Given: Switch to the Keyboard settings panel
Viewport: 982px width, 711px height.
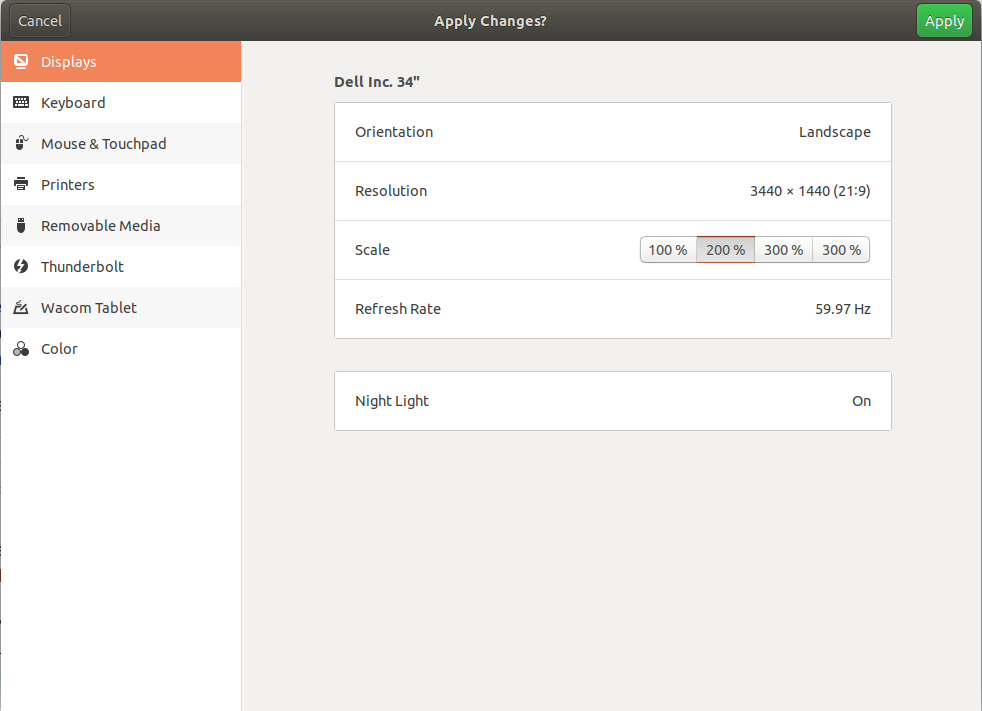Looking at the screenshot, I should tap(120, 102).
